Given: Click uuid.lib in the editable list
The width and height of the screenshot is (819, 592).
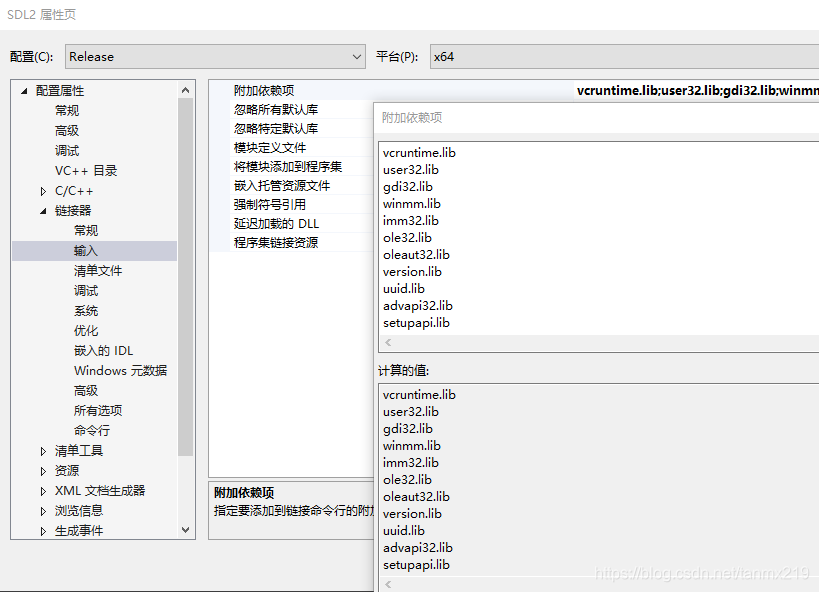Looking at the screenshot, I should point(404,289).
